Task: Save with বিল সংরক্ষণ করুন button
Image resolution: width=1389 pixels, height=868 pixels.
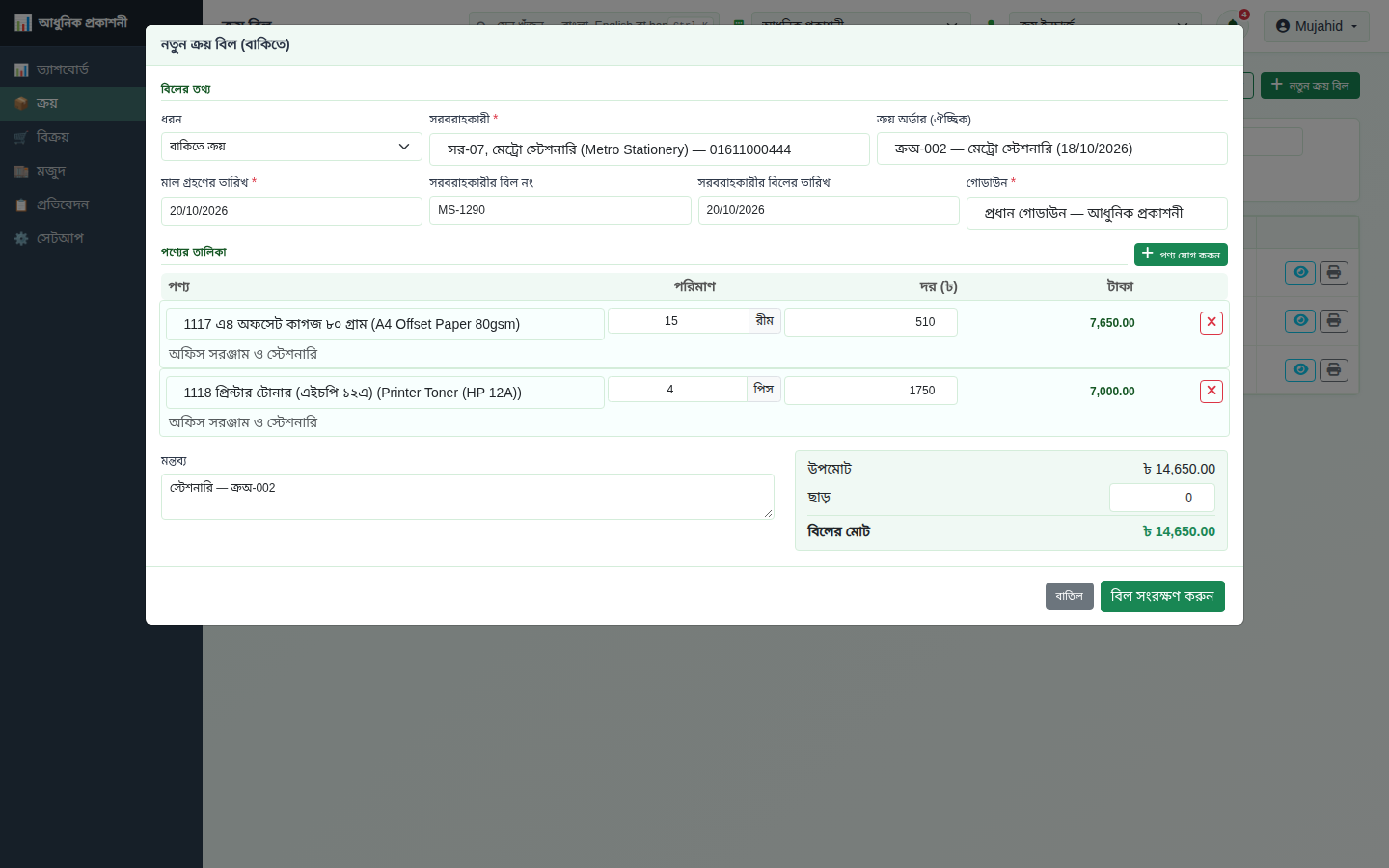Action: click(x=1162, y=596)
